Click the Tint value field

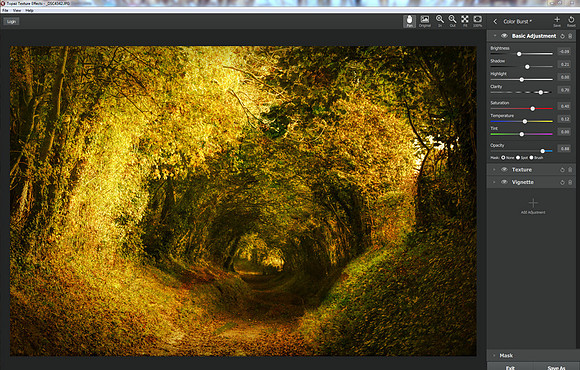click(x=564, y=132)
